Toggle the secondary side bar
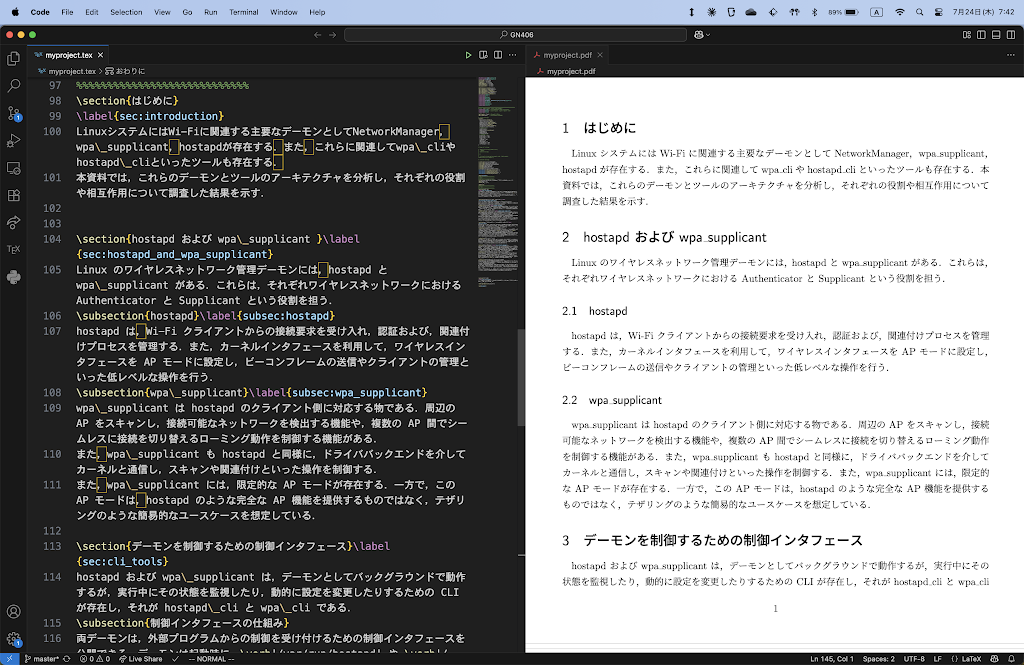Image resolution: width=1024 pixels, height=665 pixels. (1011, 35)
